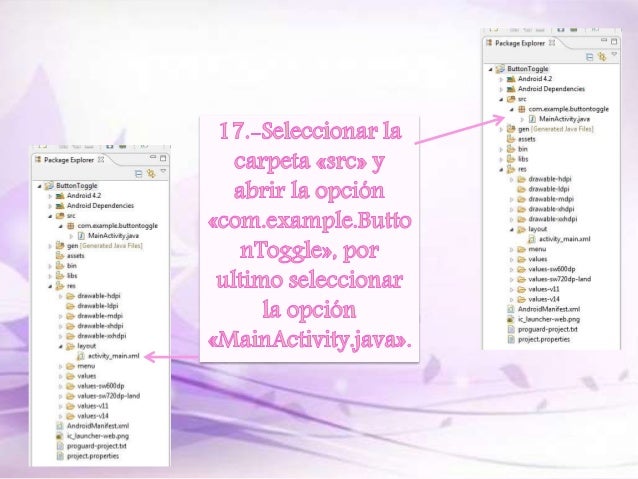This screenshot has height=479, width=638.
Task: Collapse layout folder in left panel
Action: (x=61, y=346)
